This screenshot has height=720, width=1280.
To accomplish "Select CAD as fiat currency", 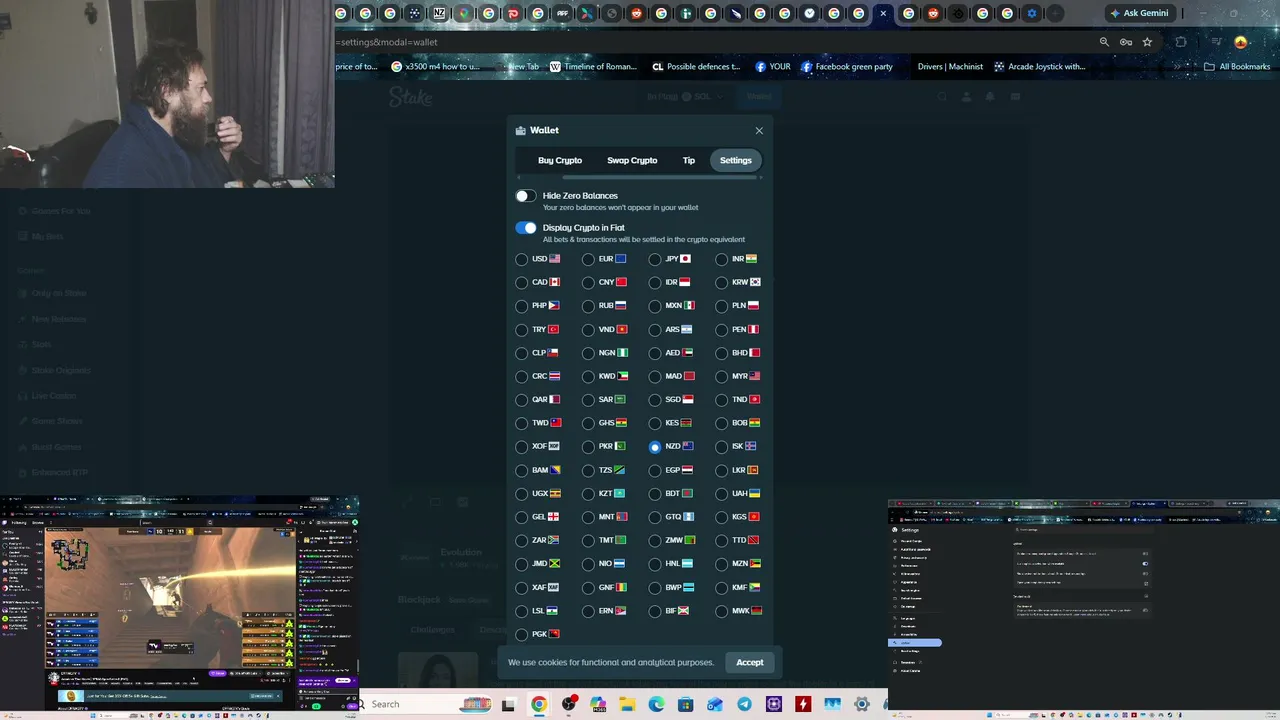I will tap(522, 283).
